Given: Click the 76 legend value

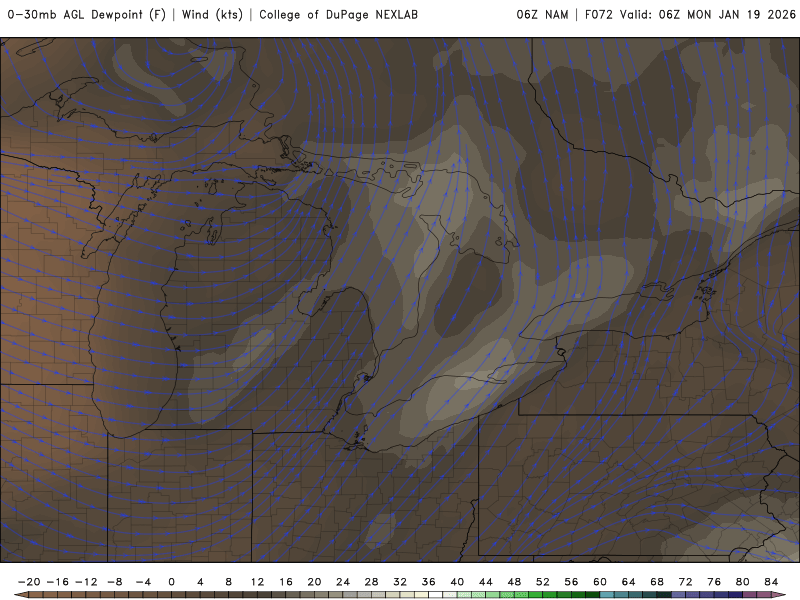Looking at the screenshot, I should (x=714, y=582).
